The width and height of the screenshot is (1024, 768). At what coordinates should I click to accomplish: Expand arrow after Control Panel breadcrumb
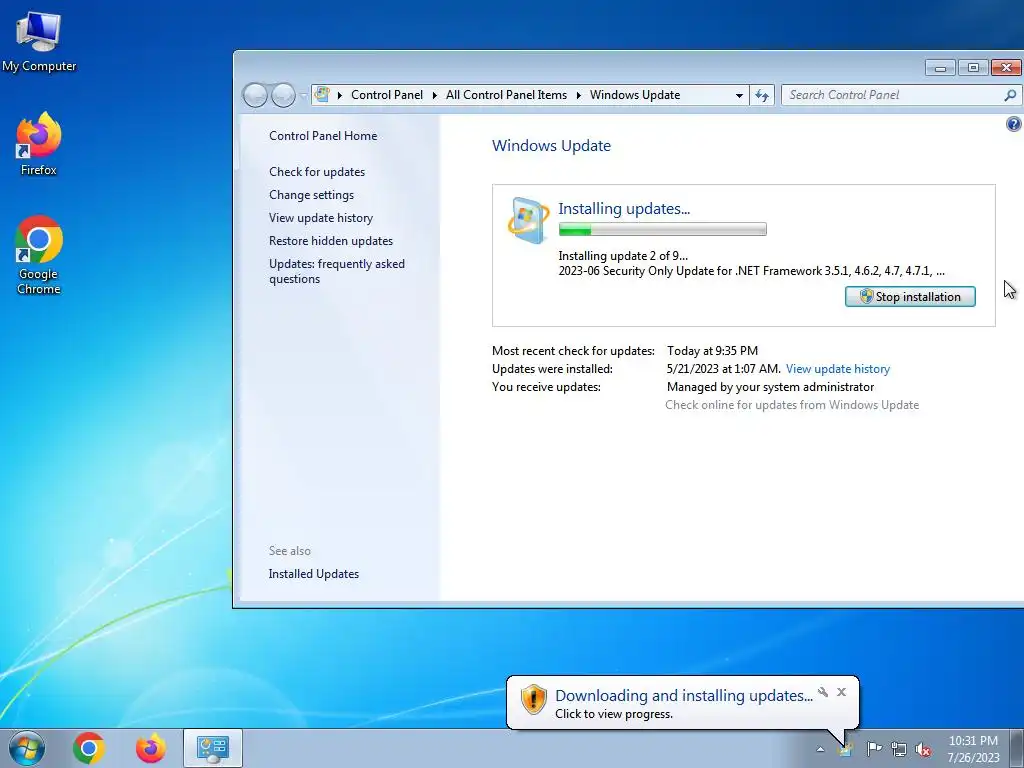click(434, 95)
